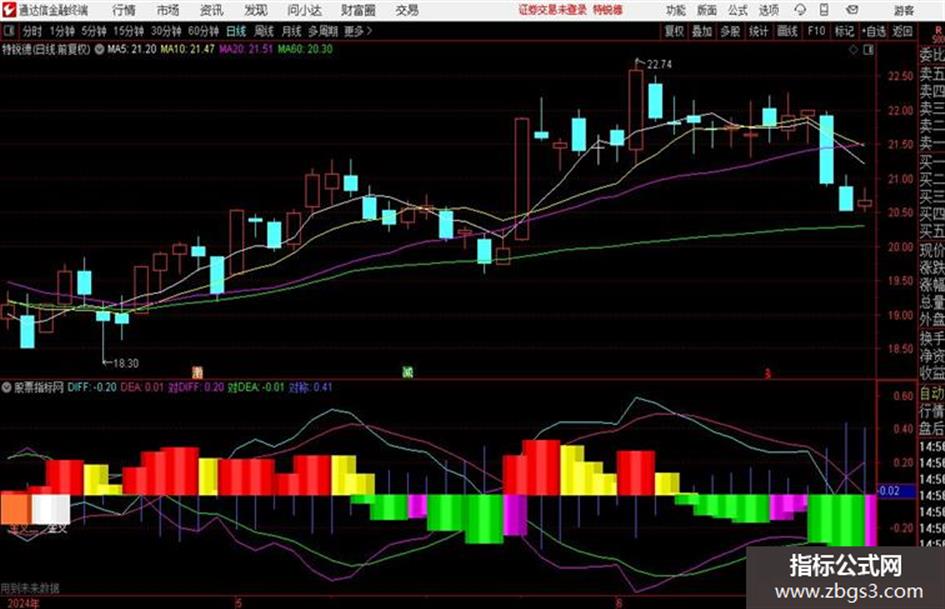Screen dimensions: 945x609
Task: Click the 复权 toolbar button
Action: (x=673, y=31)
